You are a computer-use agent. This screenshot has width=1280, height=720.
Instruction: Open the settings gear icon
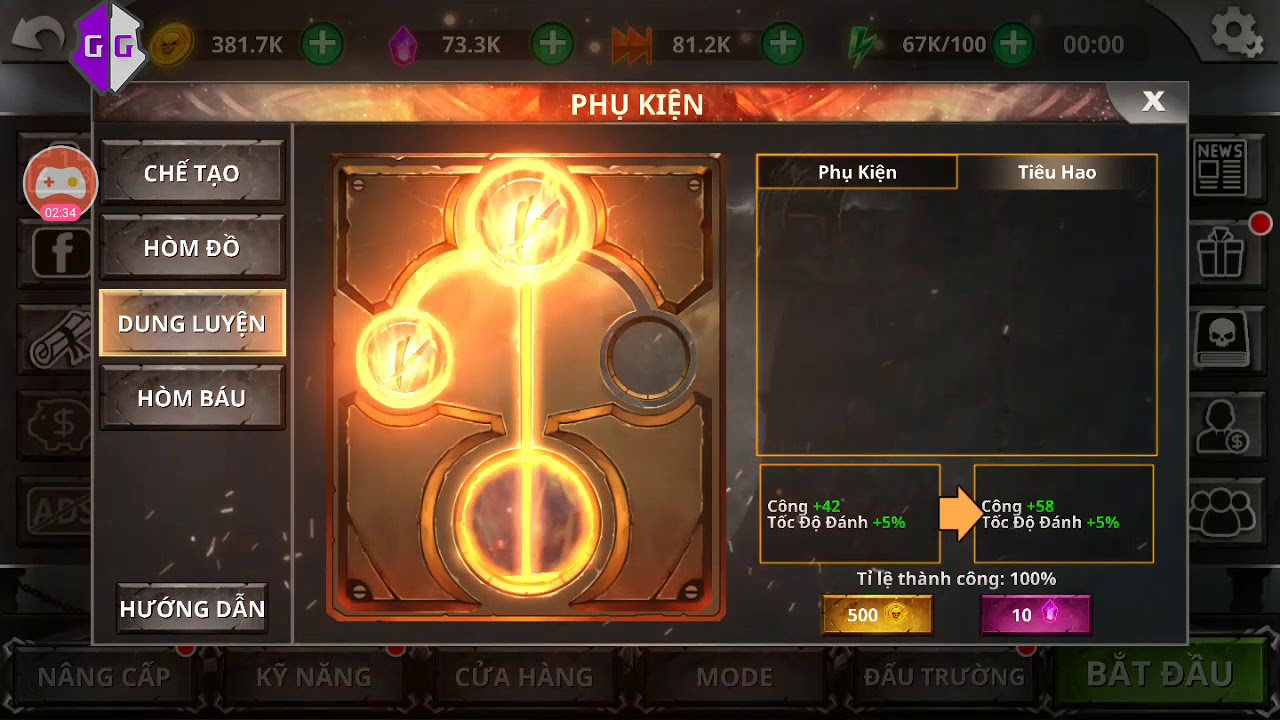1237,32
